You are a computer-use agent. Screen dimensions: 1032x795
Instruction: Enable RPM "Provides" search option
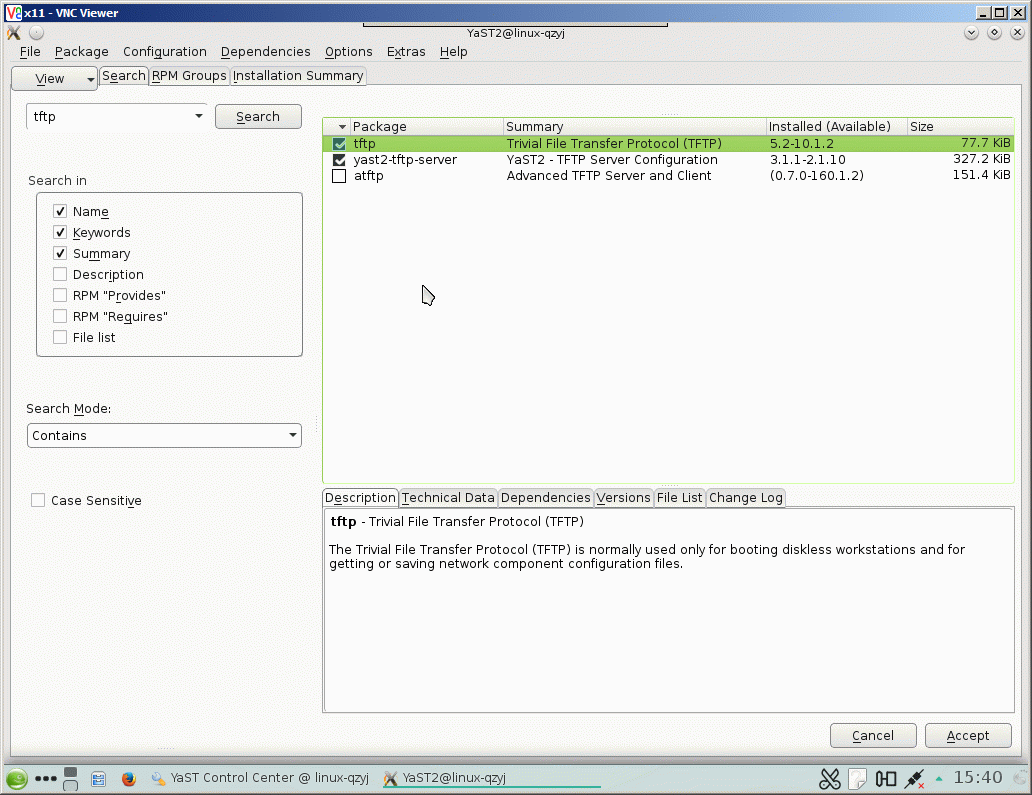pyautogui.click(x=60, y=295)
